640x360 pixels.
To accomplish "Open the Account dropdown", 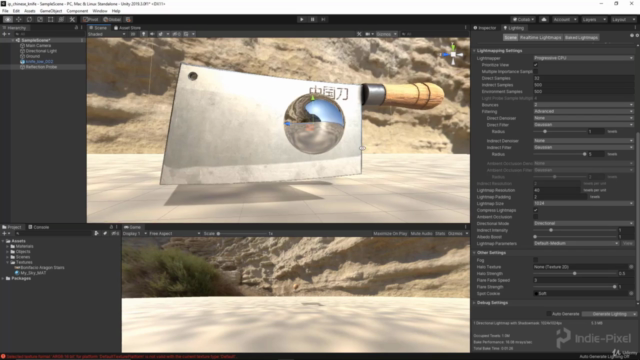I will click(565, 19).
